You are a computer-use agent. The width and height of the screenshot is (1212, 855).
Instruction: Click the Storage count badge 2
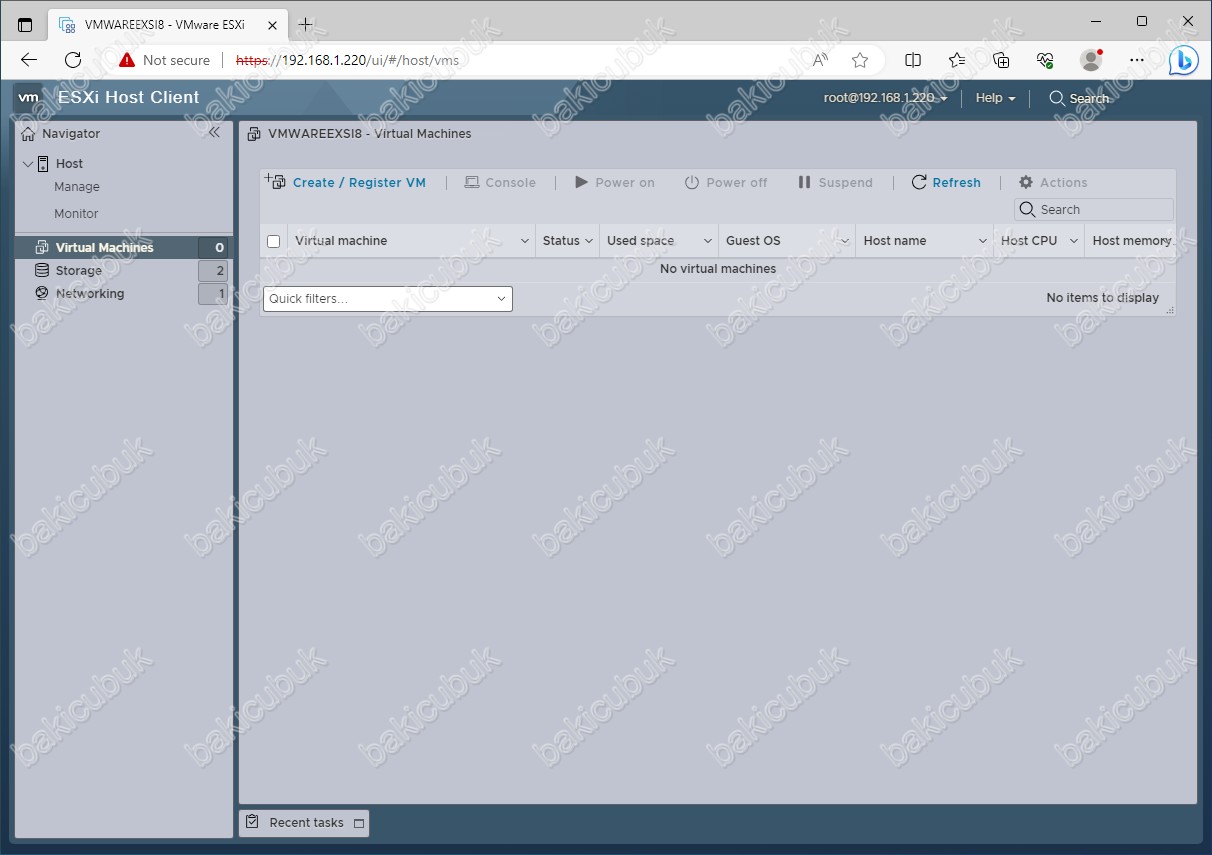pyautogui.click(x=213, y=271)
